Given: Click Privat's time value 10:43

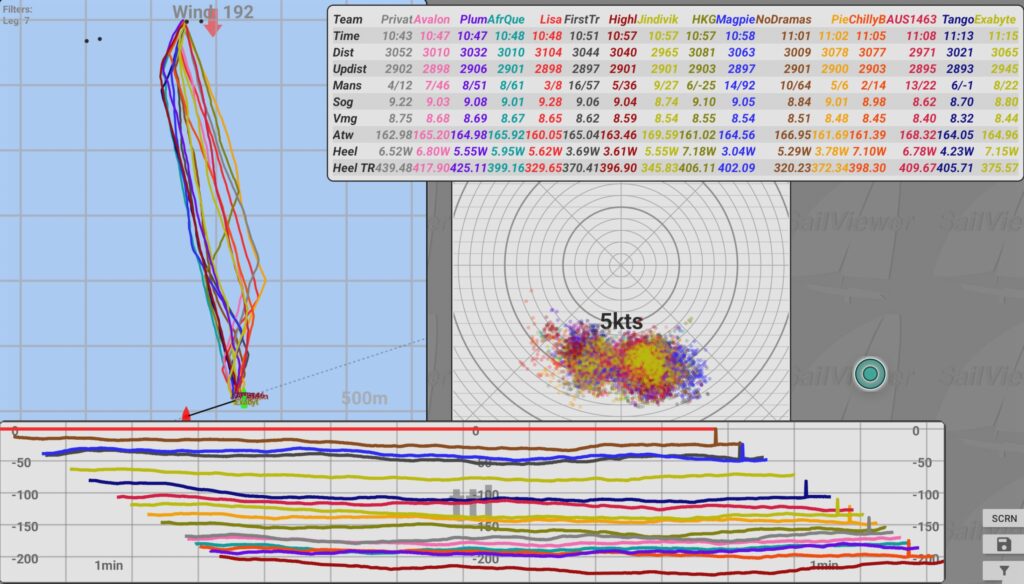Looking at the screenshot, I should point(397,36).
